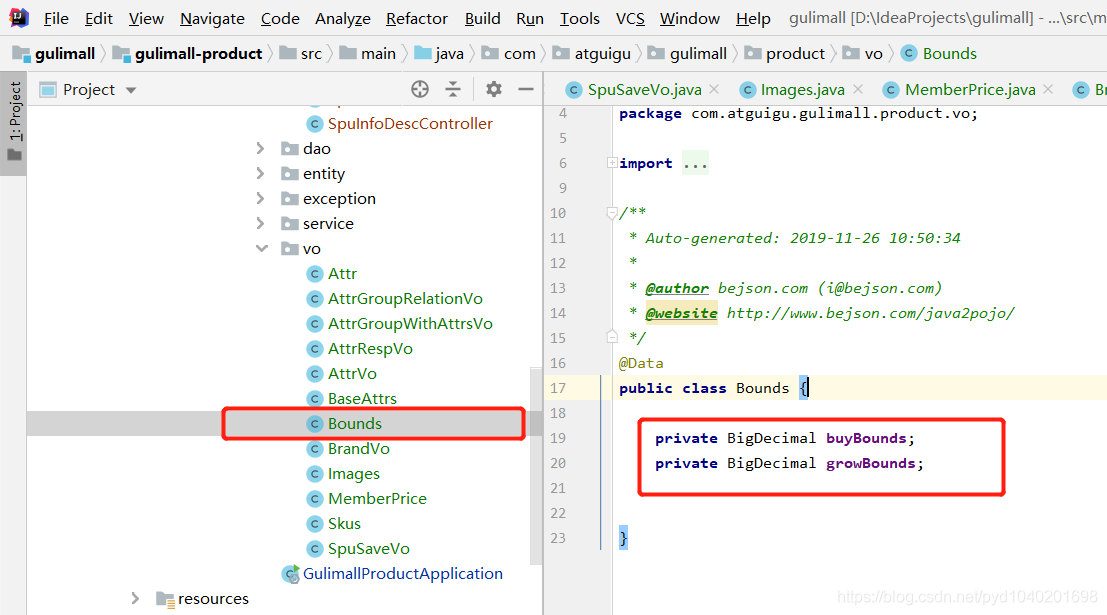Click the class icon beside SpuInfoDescController
The height and width of the screenshot is (615, 1107).
click(x=315, y=124)
